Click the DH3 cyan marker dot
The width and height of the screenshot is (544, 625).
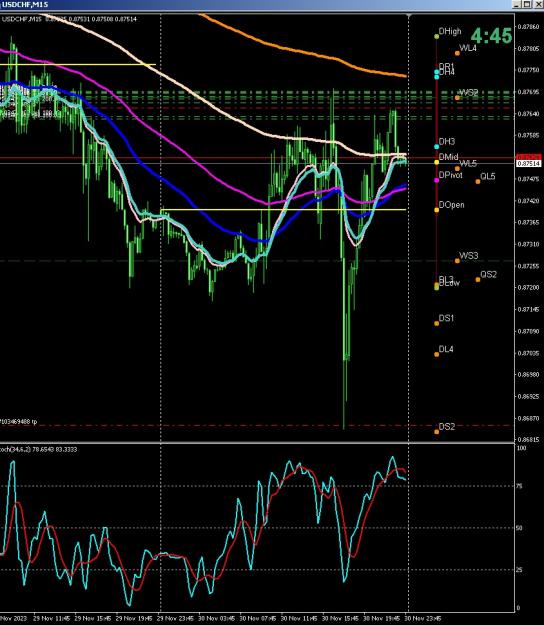[436, 147]
